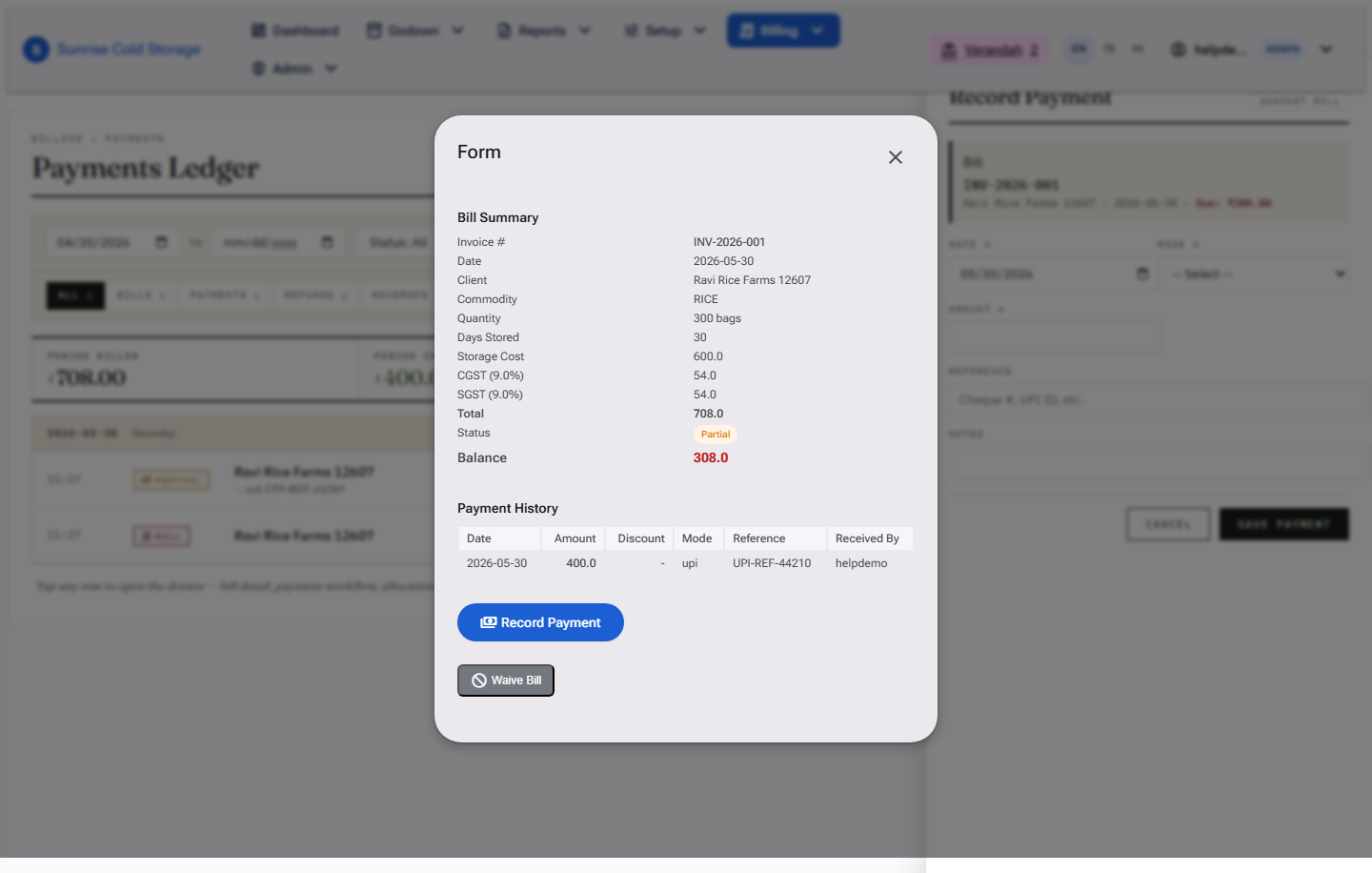Switch language to EN
The image size is (1372, 873).
coord(1079,49)
